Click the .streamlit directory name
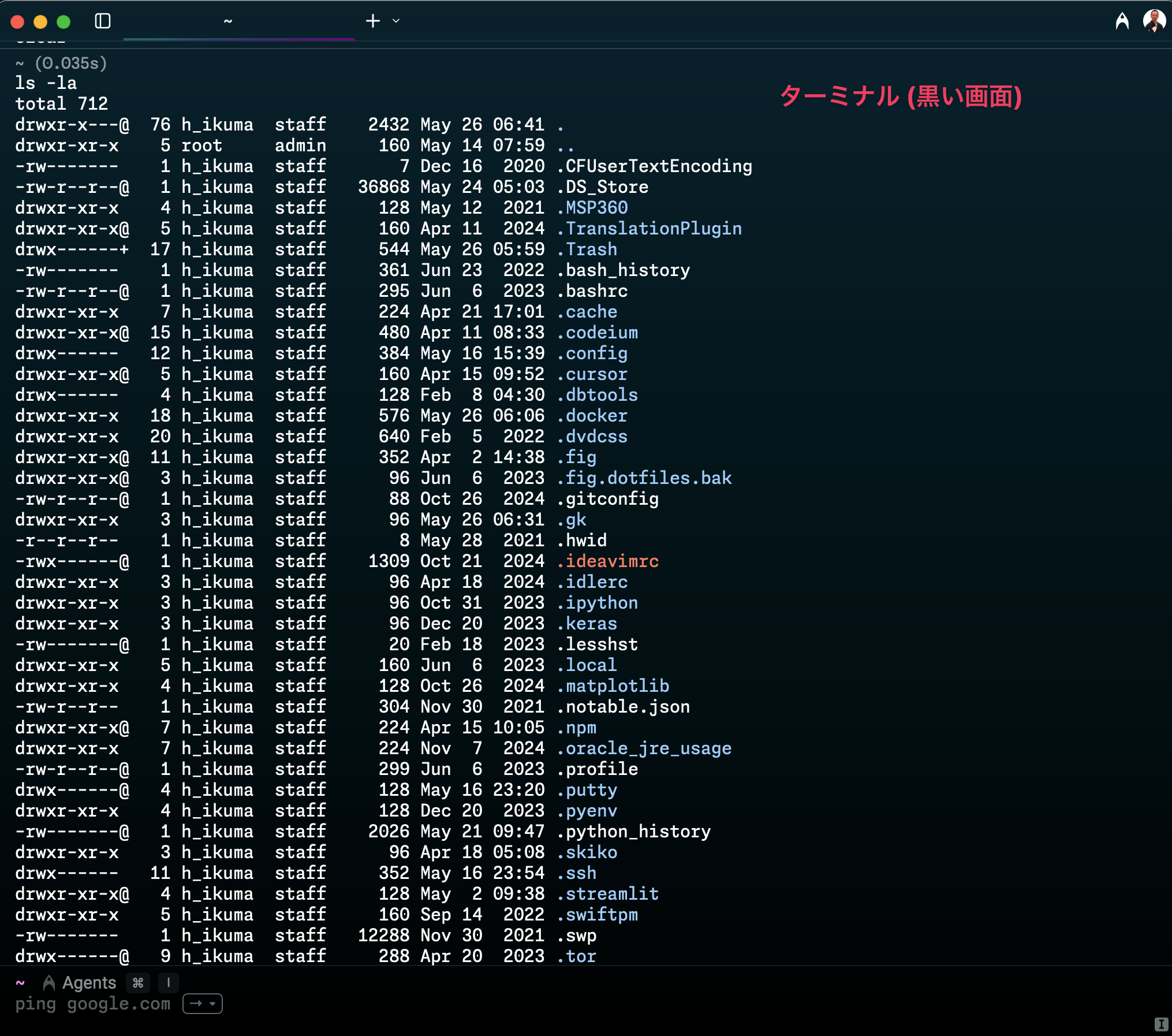Screen dimensions: 1172x1036 point(607,894)
